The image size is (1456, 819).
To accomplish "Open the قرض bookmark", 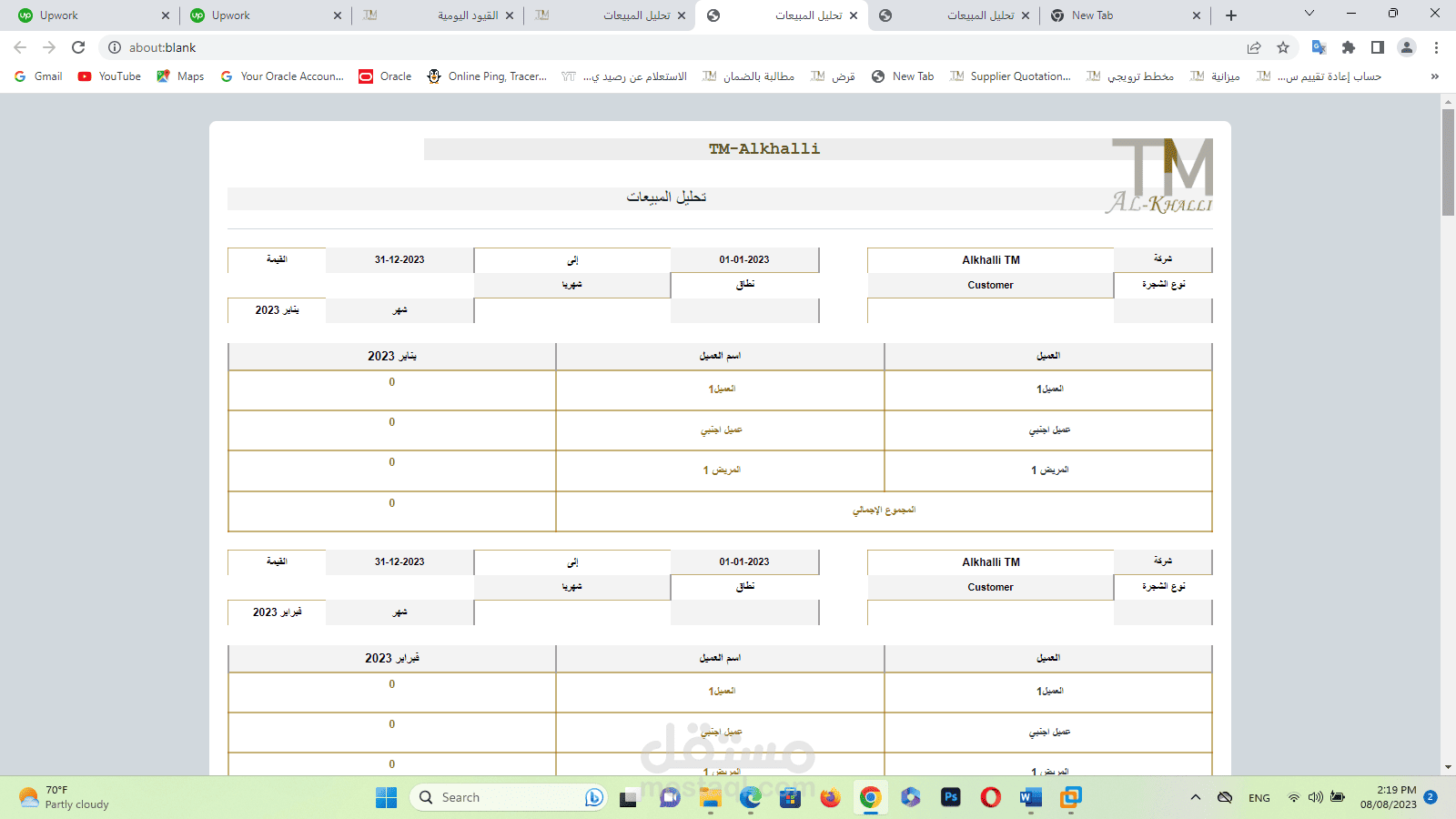I will (833, 76).
